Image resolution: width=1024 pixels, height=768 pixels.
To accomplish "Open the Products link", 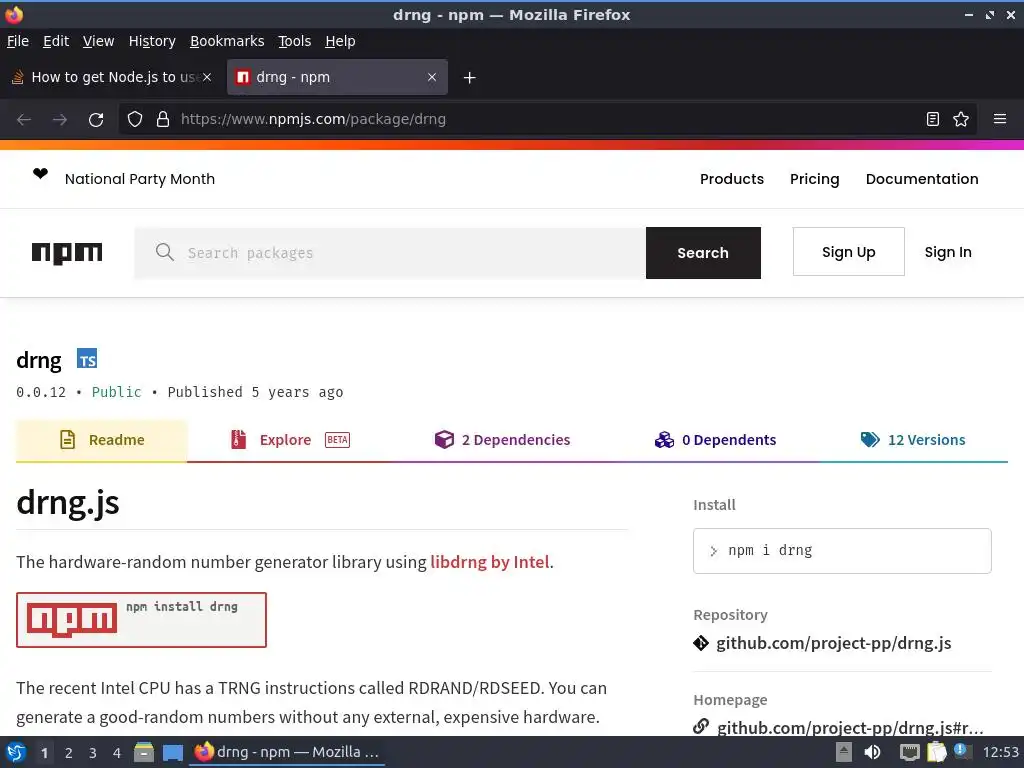I will (731, 179).
